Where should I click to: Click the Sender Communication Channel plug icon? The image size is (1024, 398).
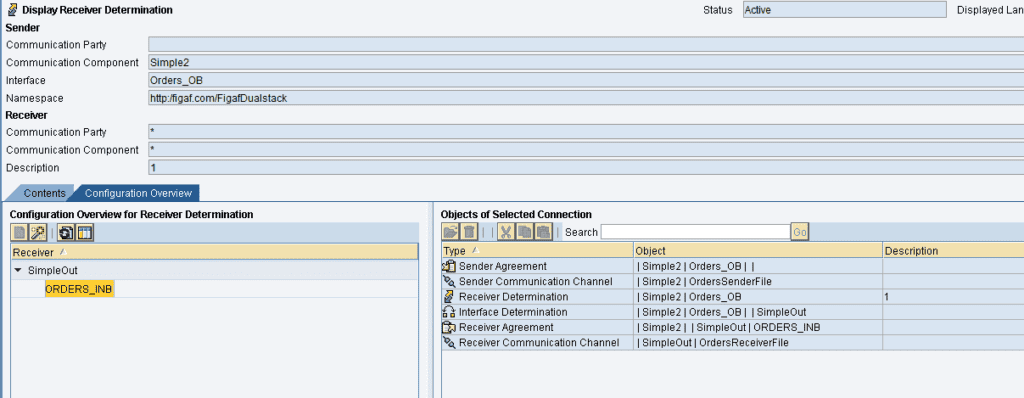(449, 281)
